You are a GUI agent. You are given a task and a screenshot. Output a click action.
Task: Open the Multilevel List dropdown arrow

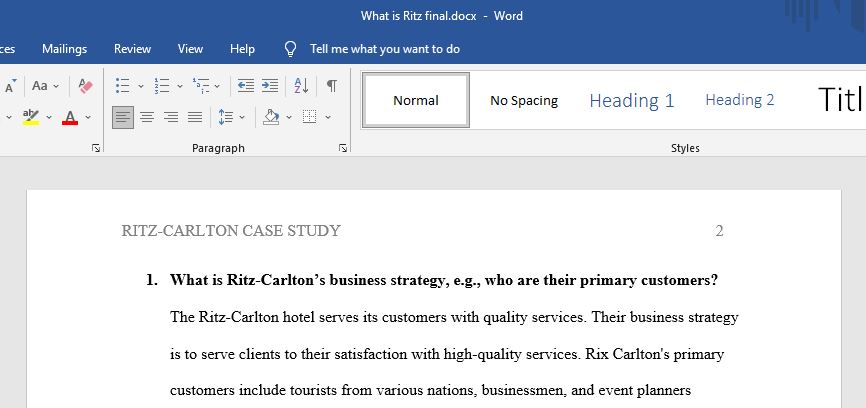point(217,86)
